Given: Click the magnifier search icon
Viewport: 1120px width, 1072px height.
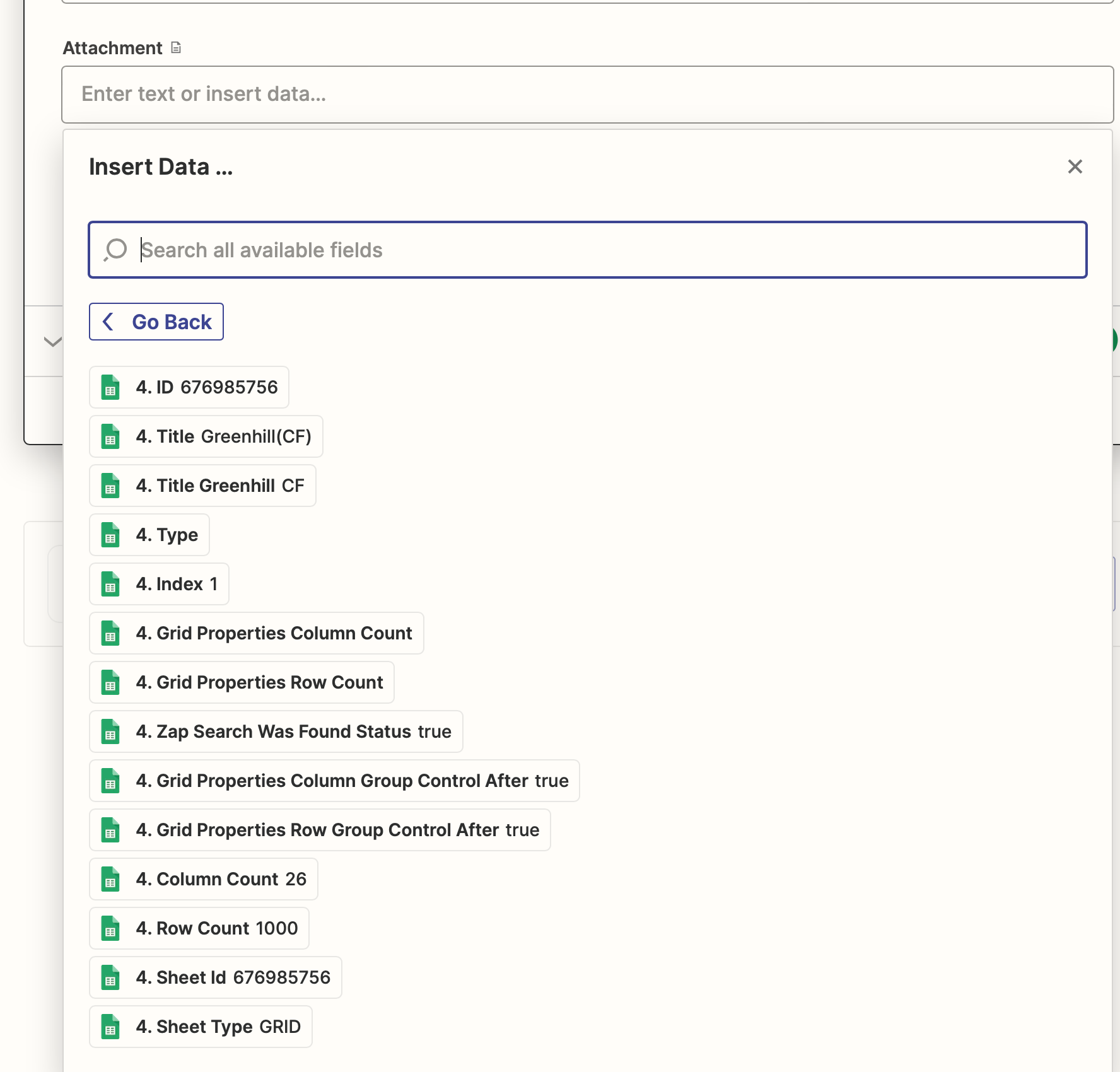Looking at the screenshot, I should coord(115,250).
